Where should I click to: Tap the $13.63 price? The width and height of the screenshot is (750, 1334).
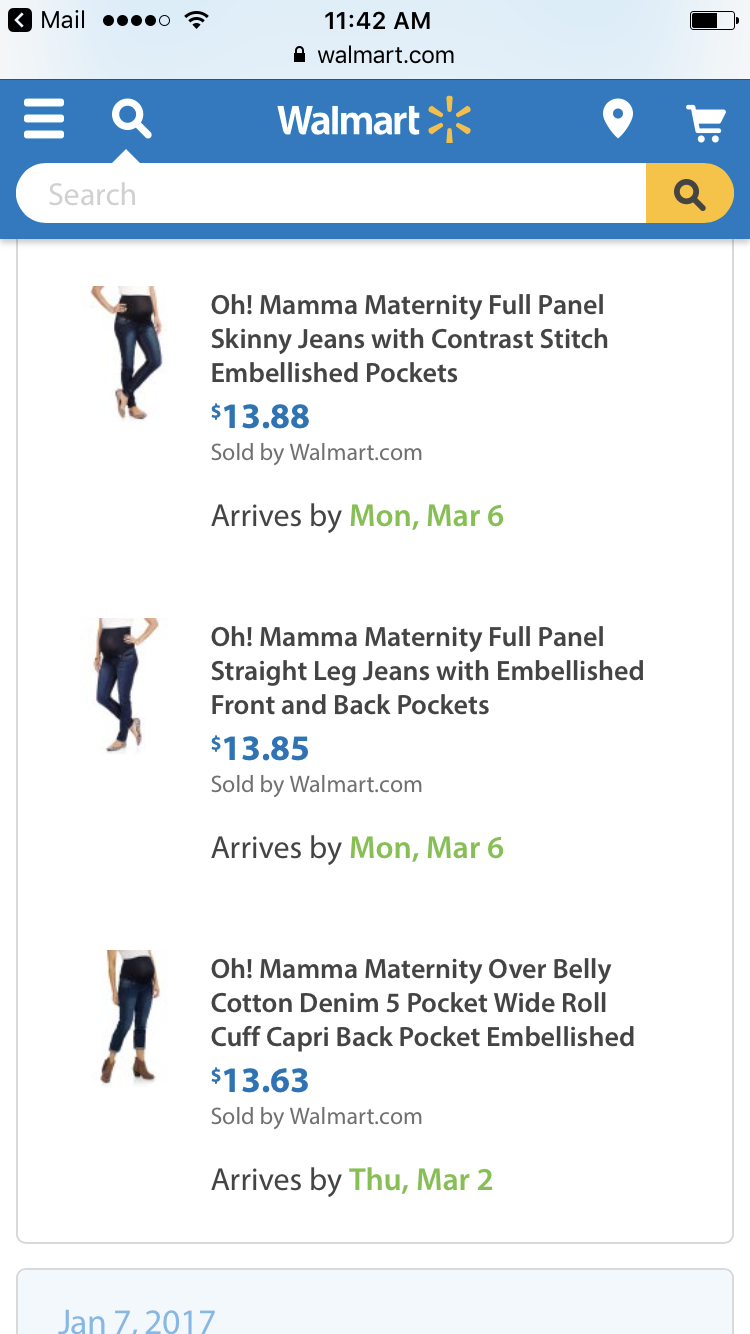pyautogui.click(x=260, y=1080)
